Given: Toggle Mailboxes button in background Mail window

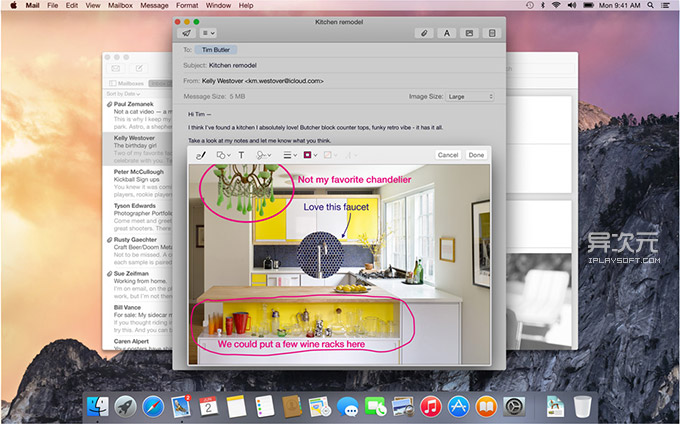Looking at the screenshot, I should pos(126,83).
